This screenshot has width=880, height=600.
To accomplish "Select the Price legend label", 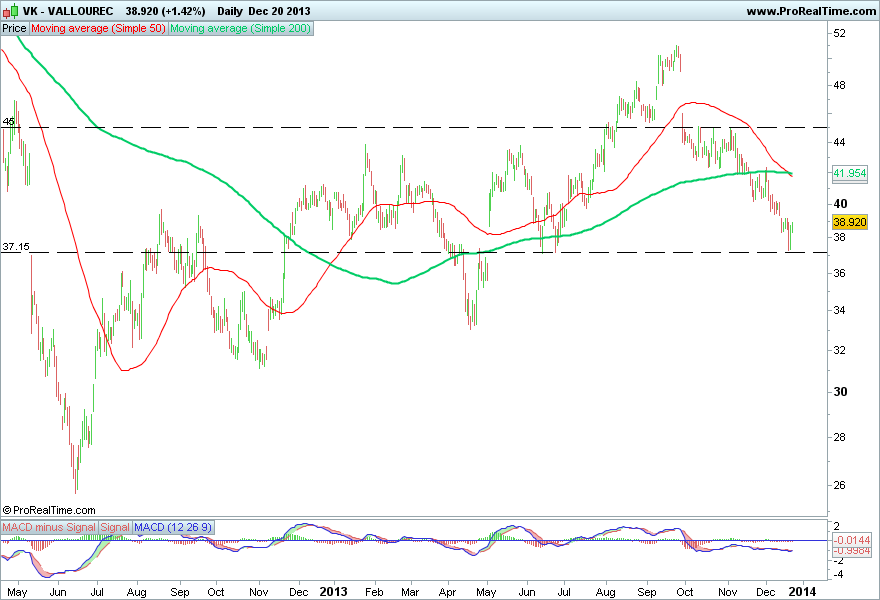I will tap(14, 28).
